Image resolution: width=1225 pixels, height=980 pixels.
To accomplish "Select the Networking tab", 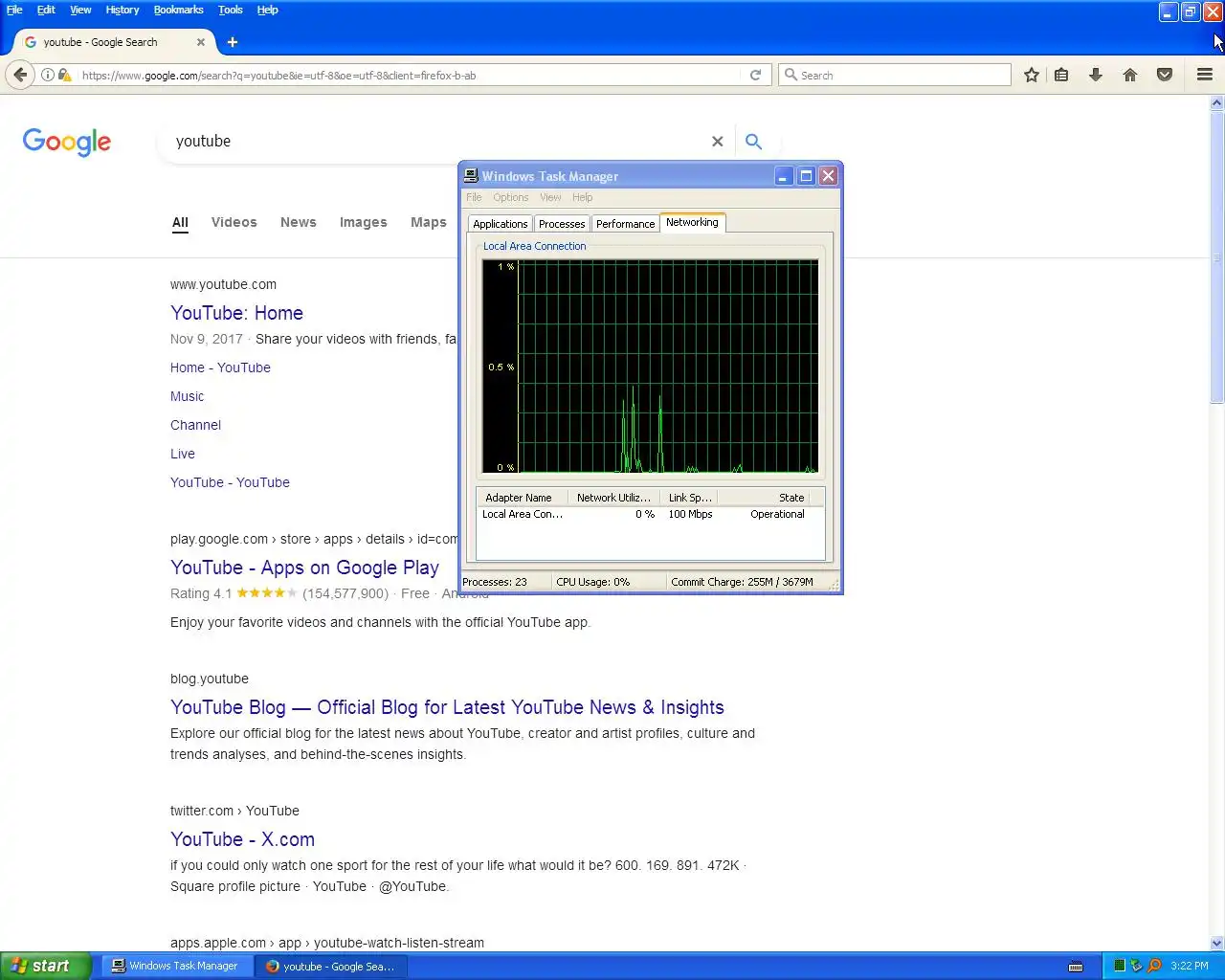I will point(692,222).
